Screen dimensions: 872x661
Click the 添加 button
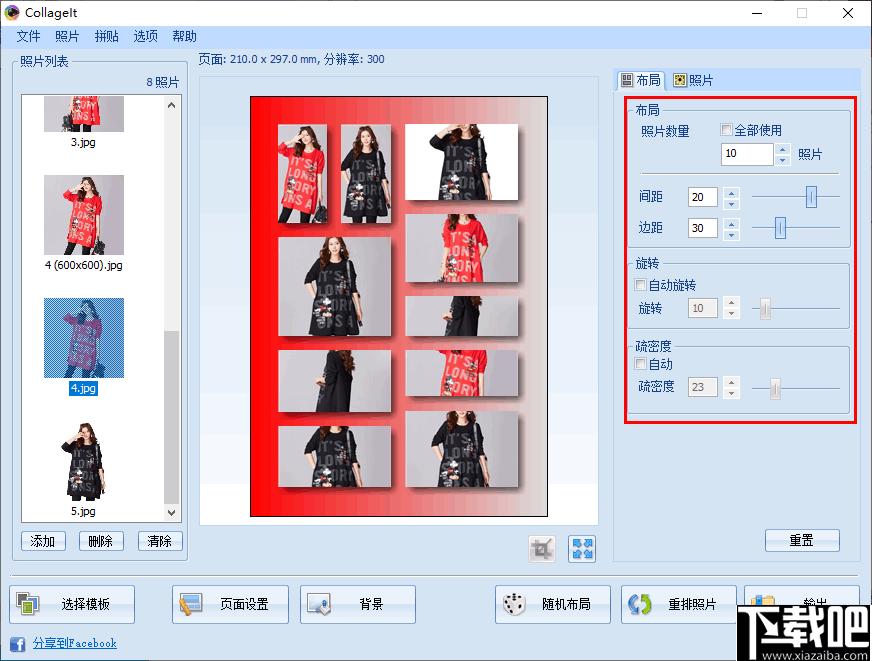coord(43,541)
